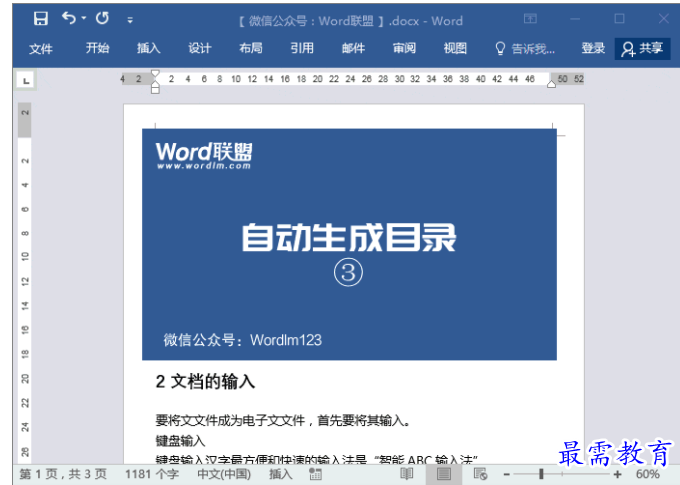The width and height of the screenshot is (680, 485).
Task: Click the vertical ruler on the left
Action: [25, 281]
